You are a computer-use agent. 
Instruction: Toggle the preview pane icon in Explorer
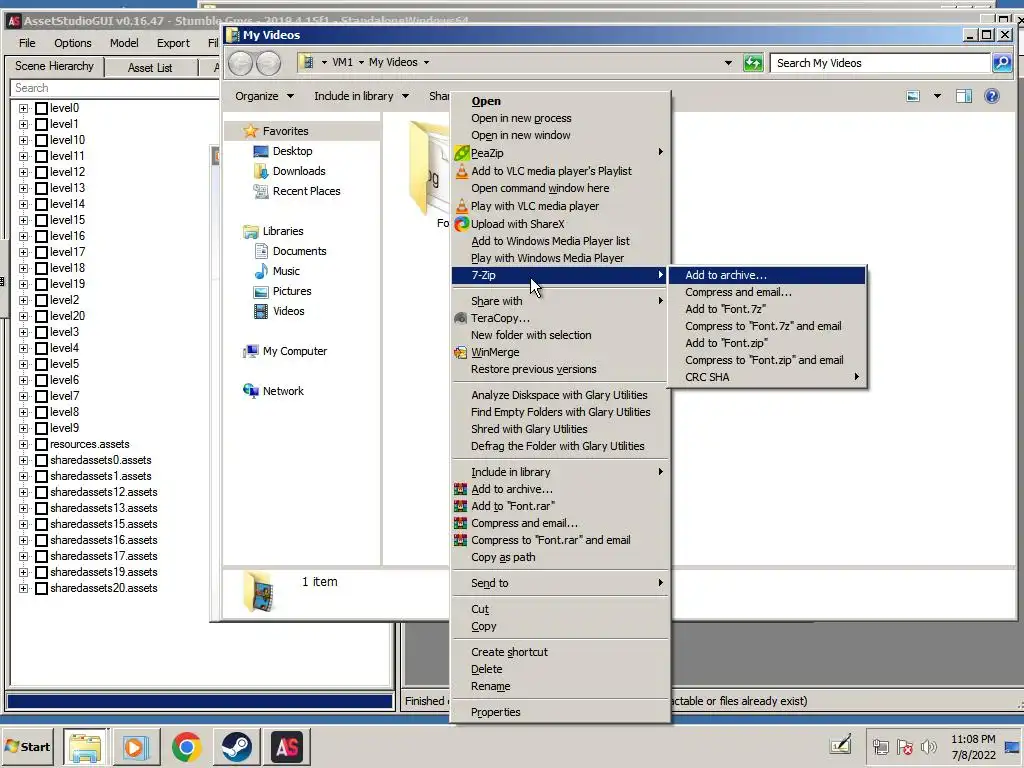(x=964, y=96)
